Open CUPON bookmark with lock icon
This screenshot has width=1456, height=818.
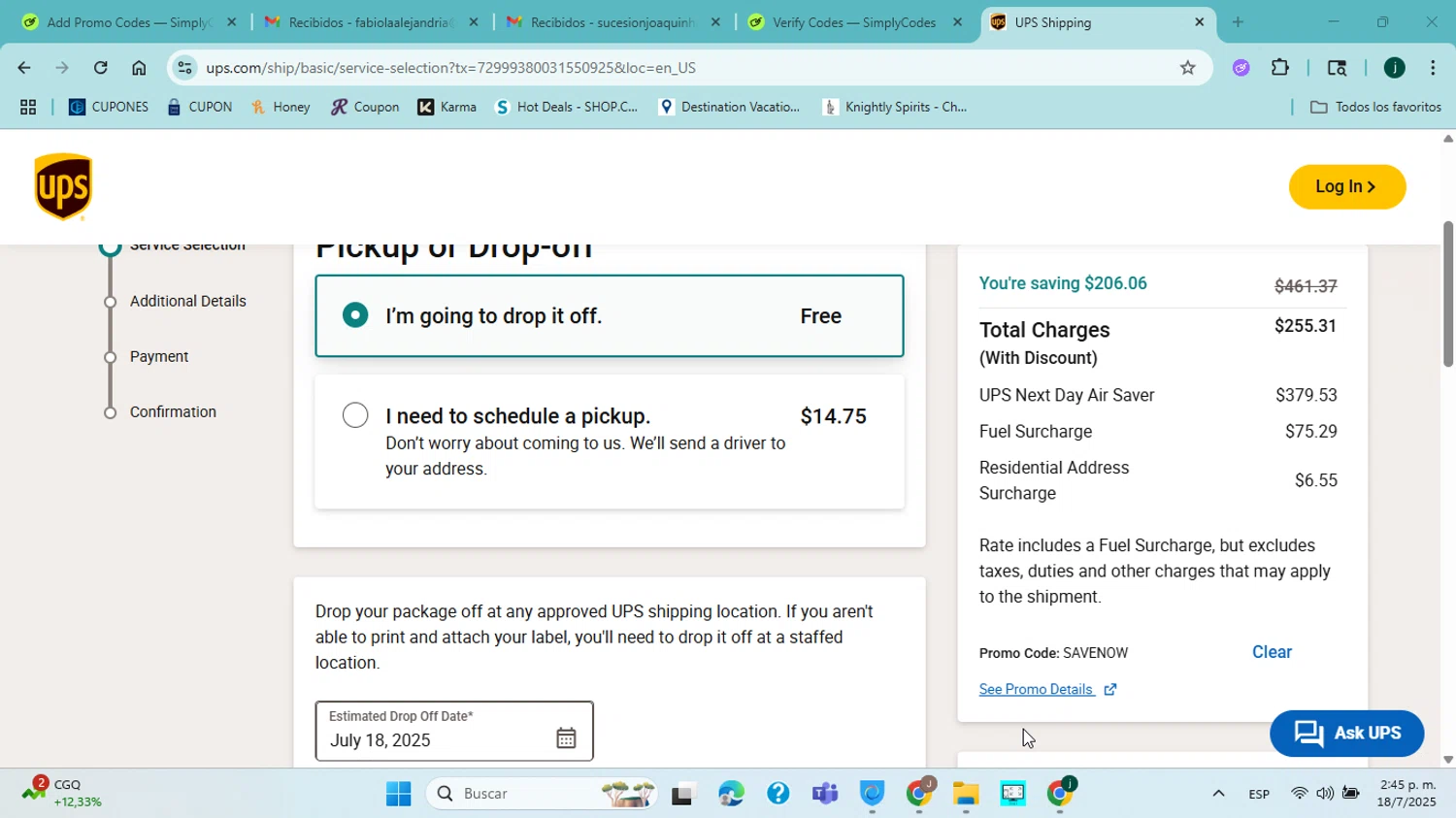coord(199,107)
